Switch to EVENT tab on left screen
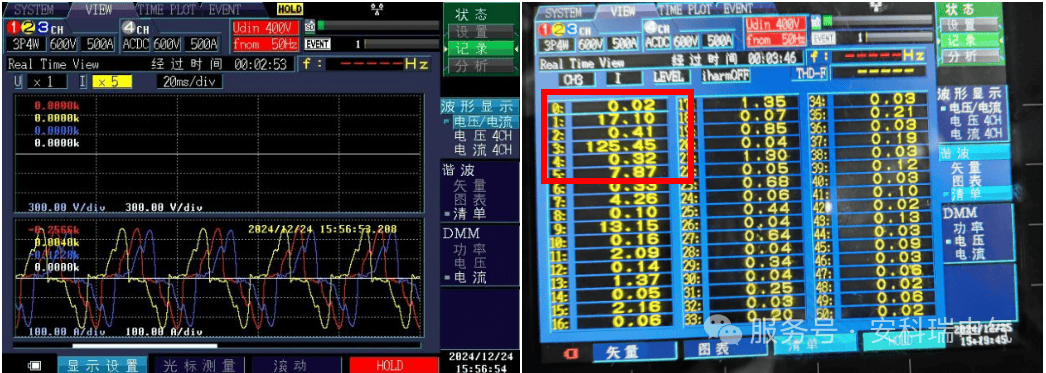The height and width of the screenshot is (373, 1046). pos(225,10)
